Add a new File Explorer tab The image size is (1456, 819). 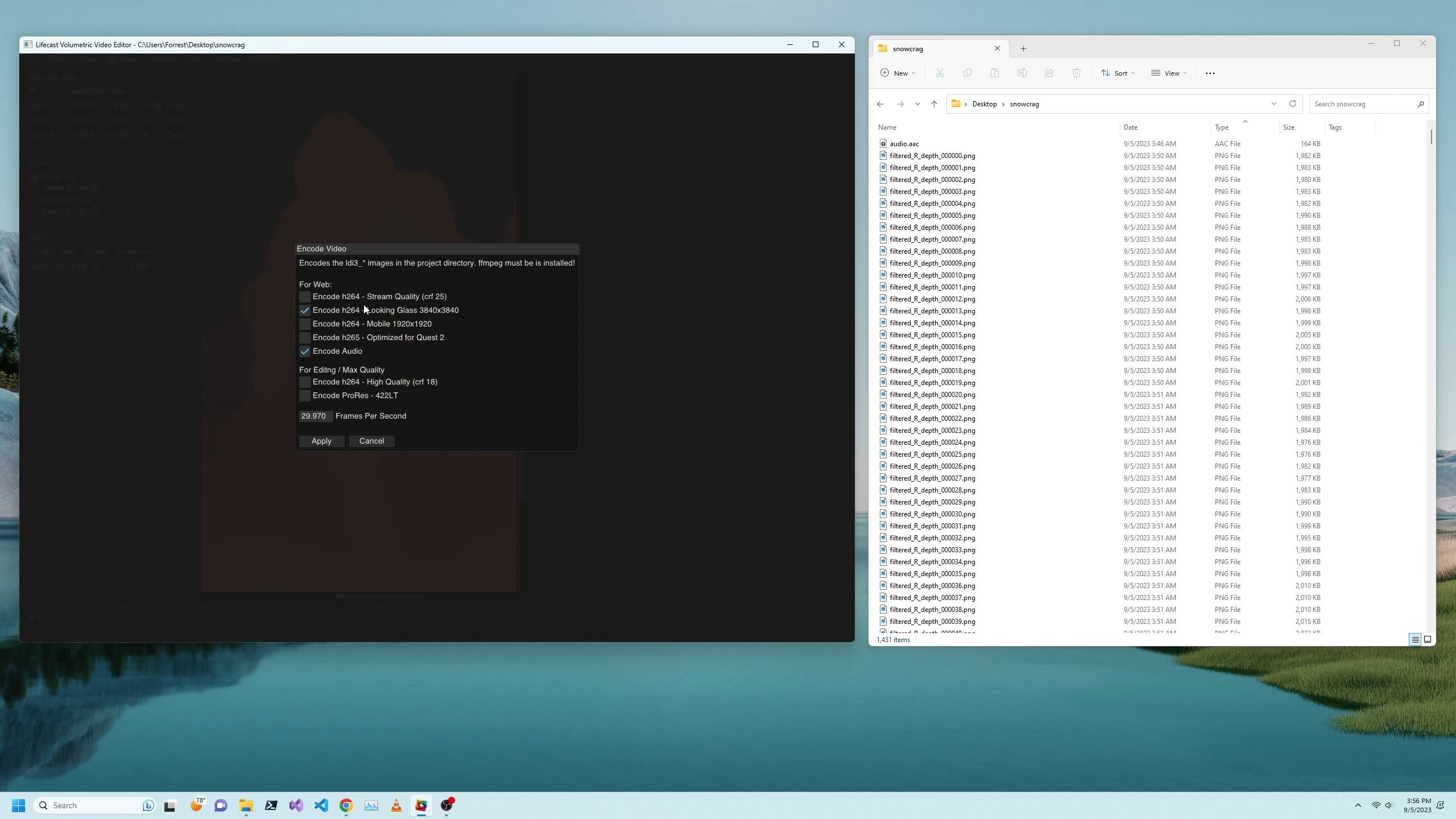point(1023,49)
